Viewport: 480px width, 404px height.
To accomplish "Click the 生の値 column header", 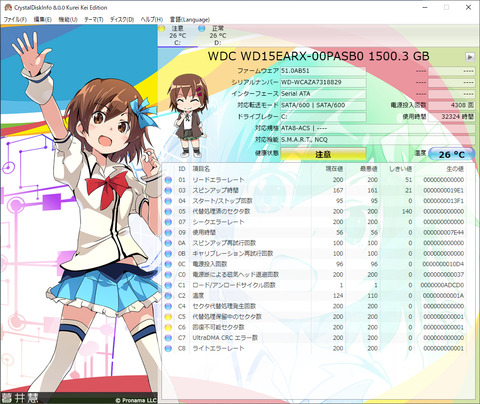I will (455, 169).
